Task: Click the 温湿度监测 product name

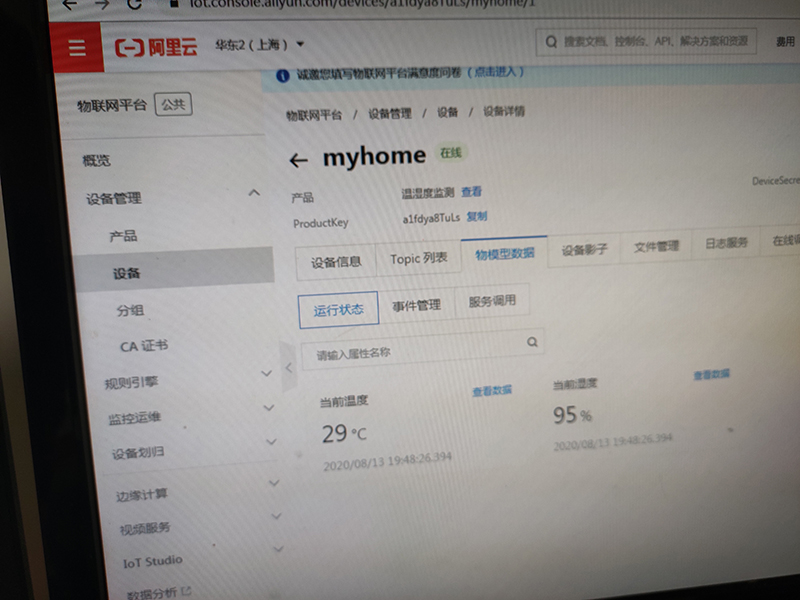Action: point(428,193)
